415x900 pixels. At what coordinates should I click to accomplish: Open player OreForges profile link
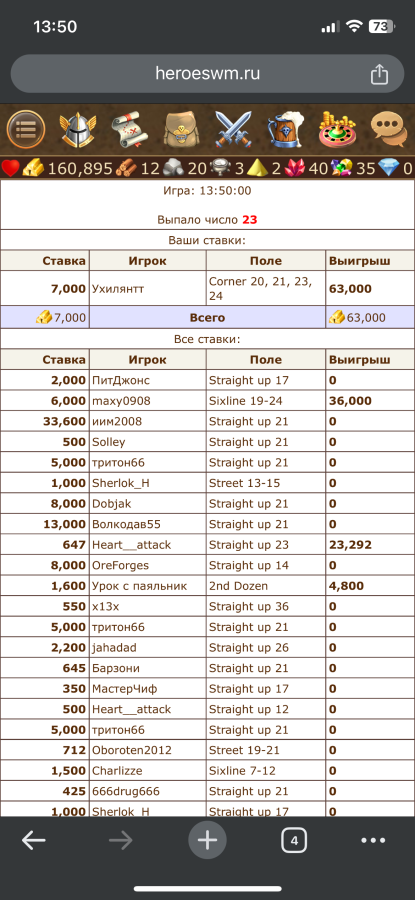click(x=120, y=565)
